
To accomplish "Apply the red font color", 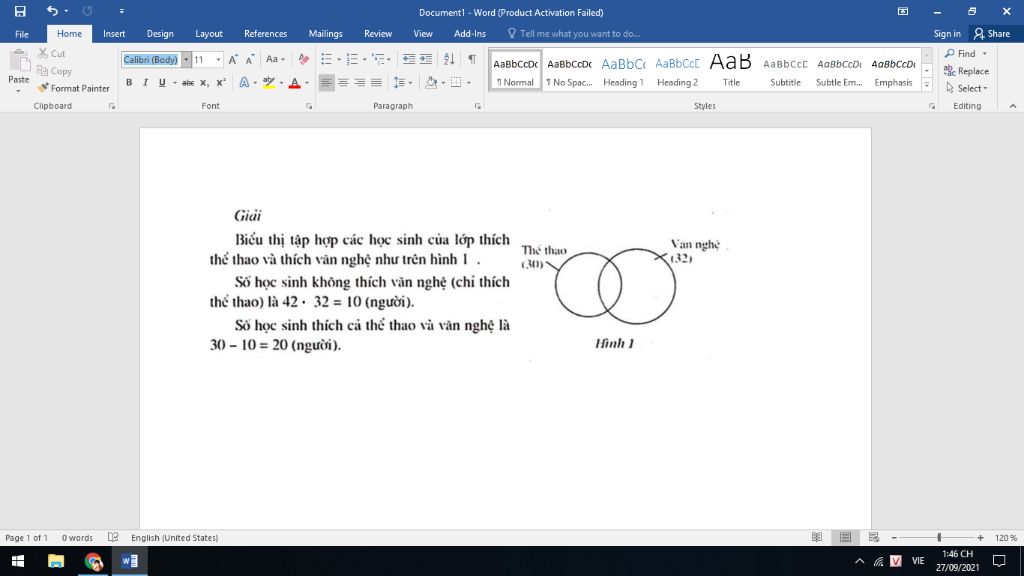I will 295,82.
